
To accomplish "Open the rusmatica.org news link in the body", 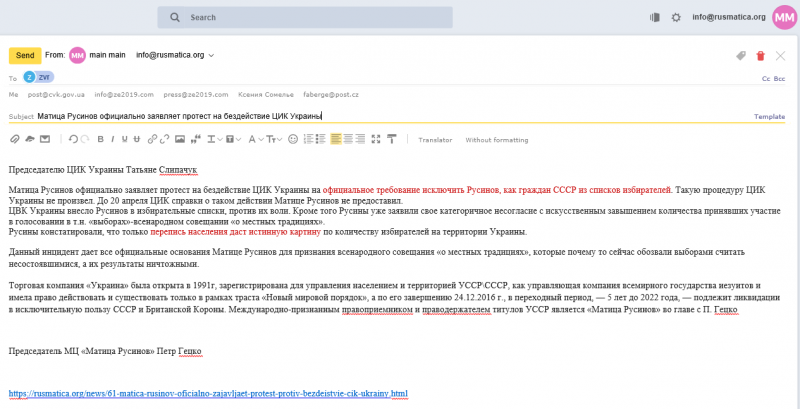I will pos(208,394).
